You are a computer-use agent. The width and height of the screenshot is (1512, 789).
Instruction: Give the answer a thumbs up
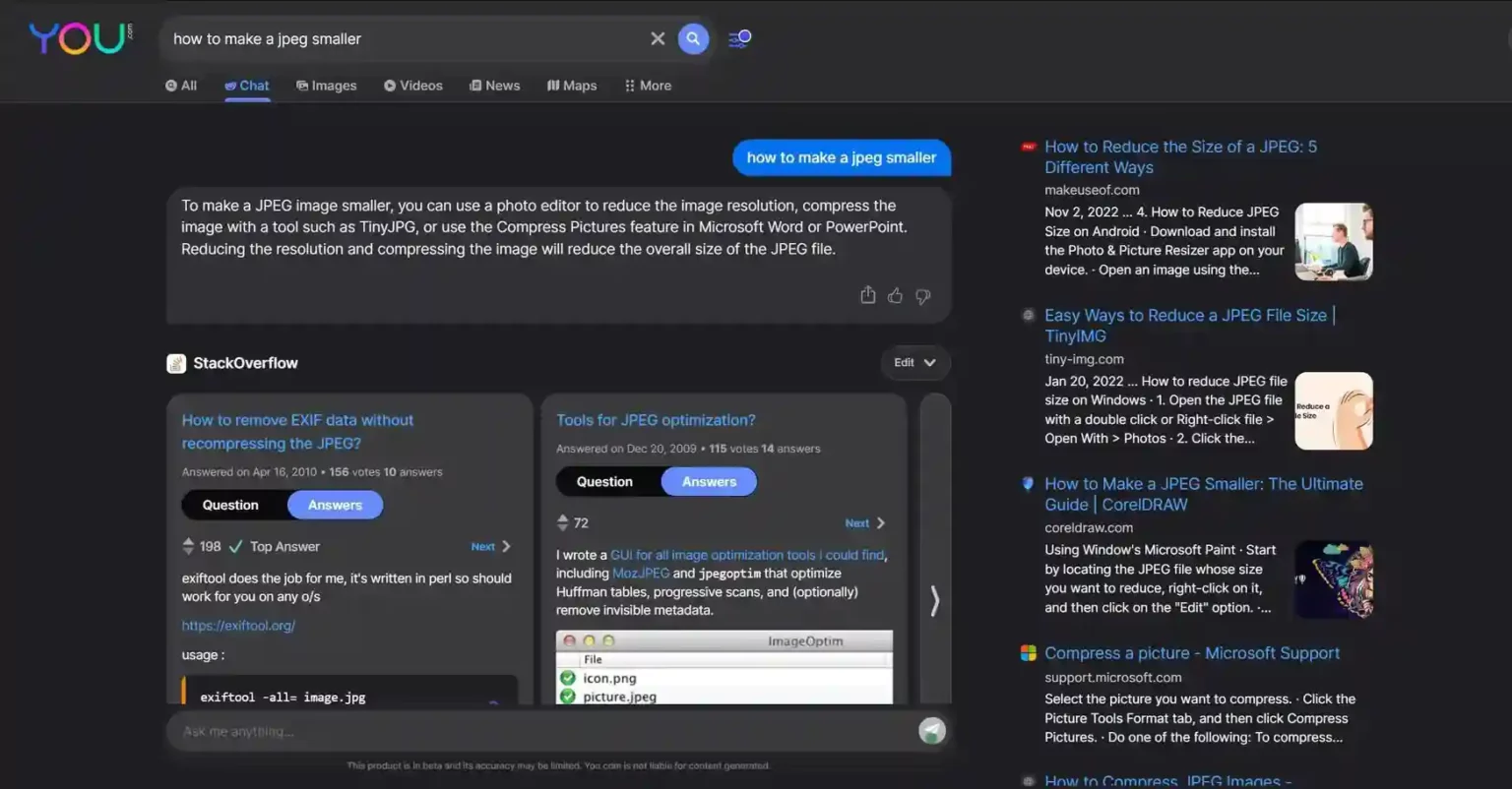click(x=895, y=295)
